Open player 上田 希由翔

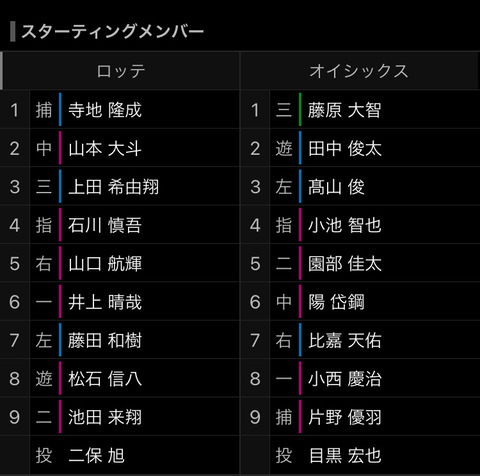point(114,187)
